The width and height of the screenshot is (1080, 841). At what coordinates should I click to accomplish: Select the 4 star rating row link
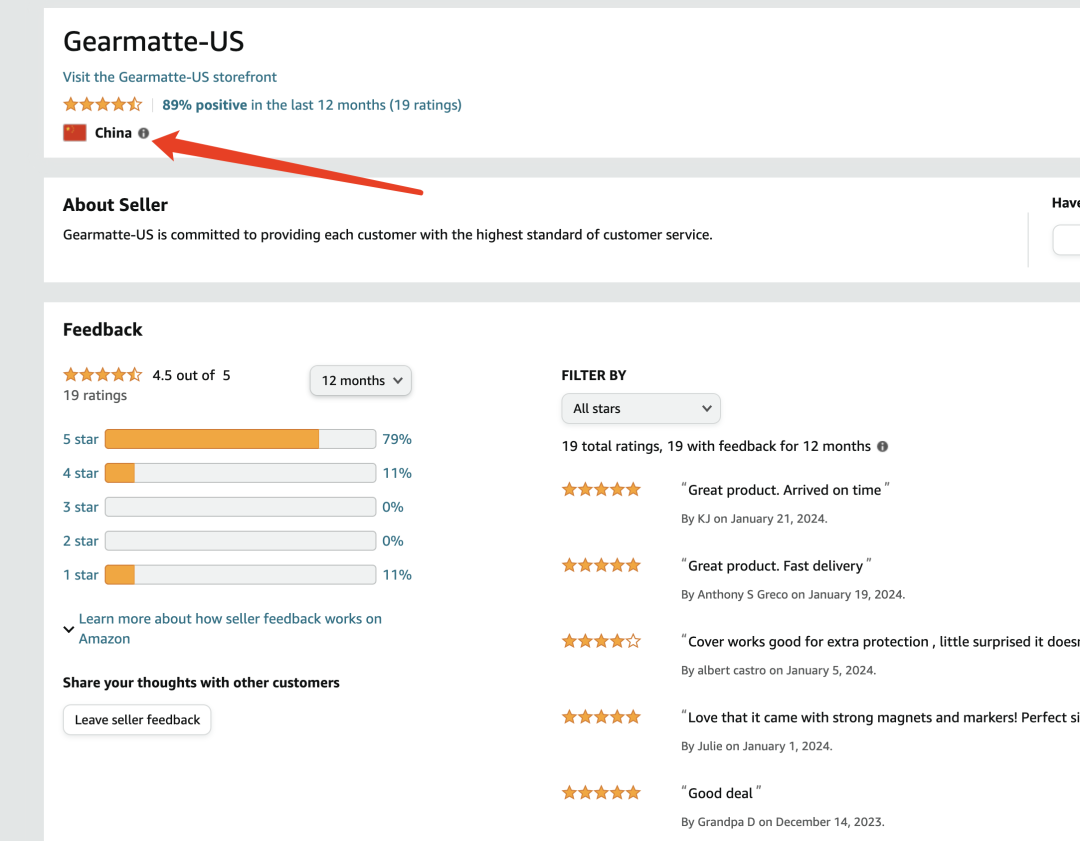point(81,473)
